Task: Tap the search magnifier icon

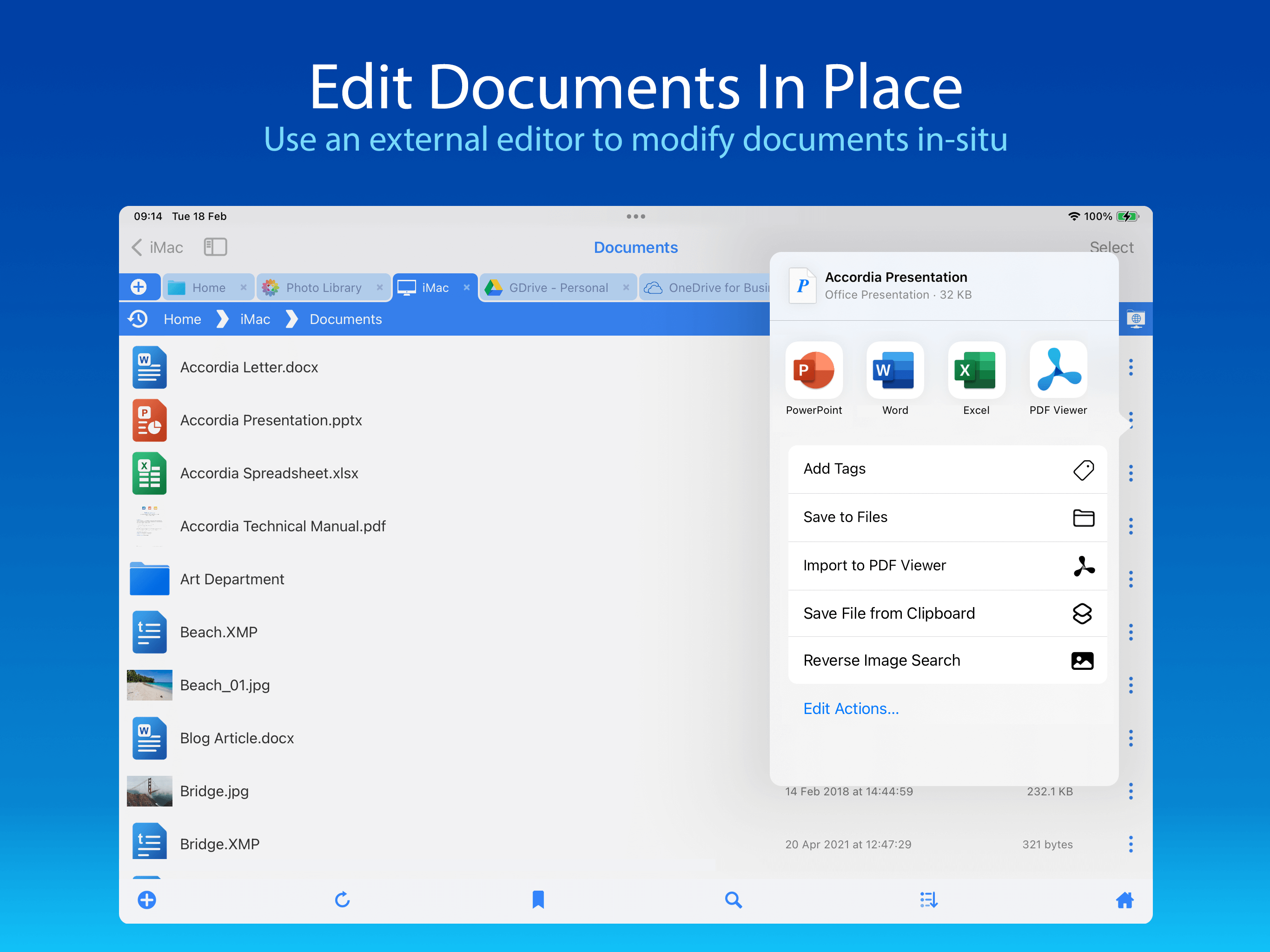Action: pos(733,899)
